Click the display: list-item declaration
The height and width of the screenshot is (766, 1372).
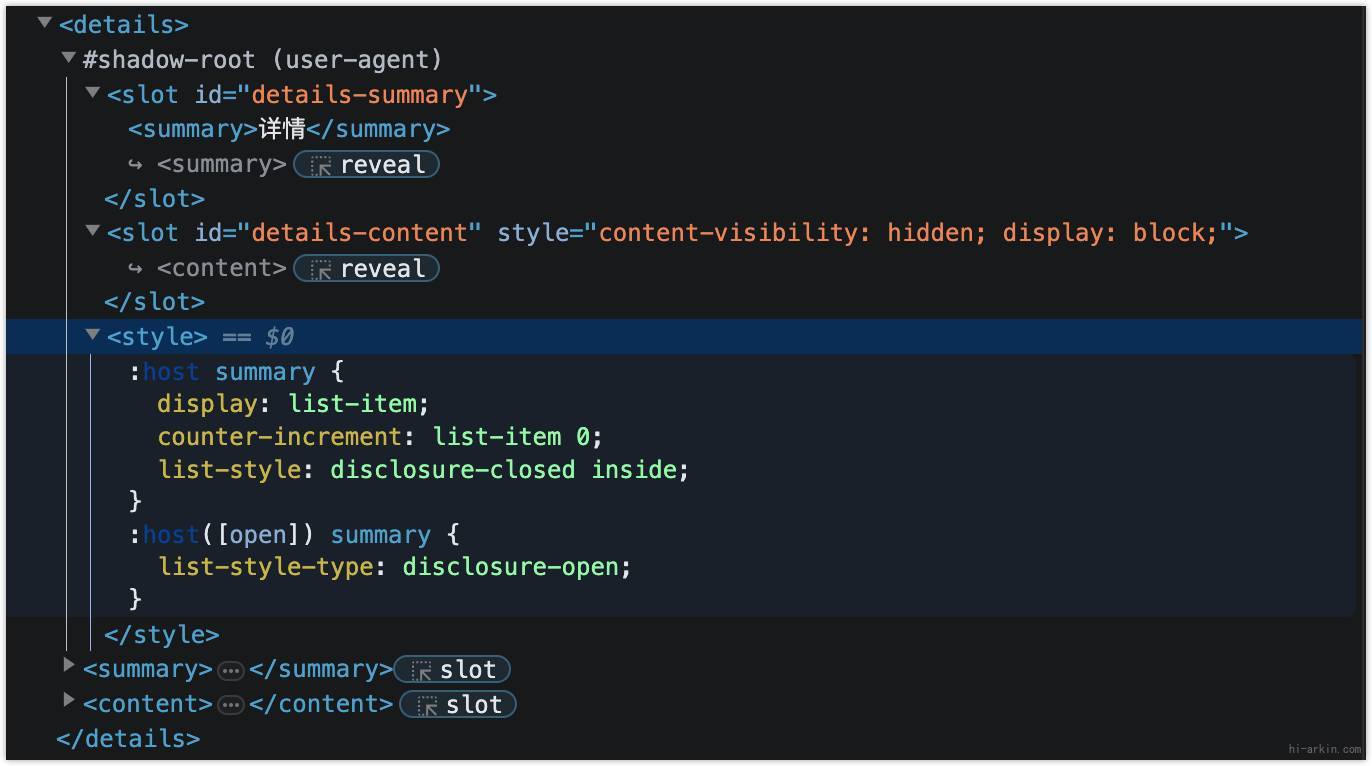(x=293, y=404)
